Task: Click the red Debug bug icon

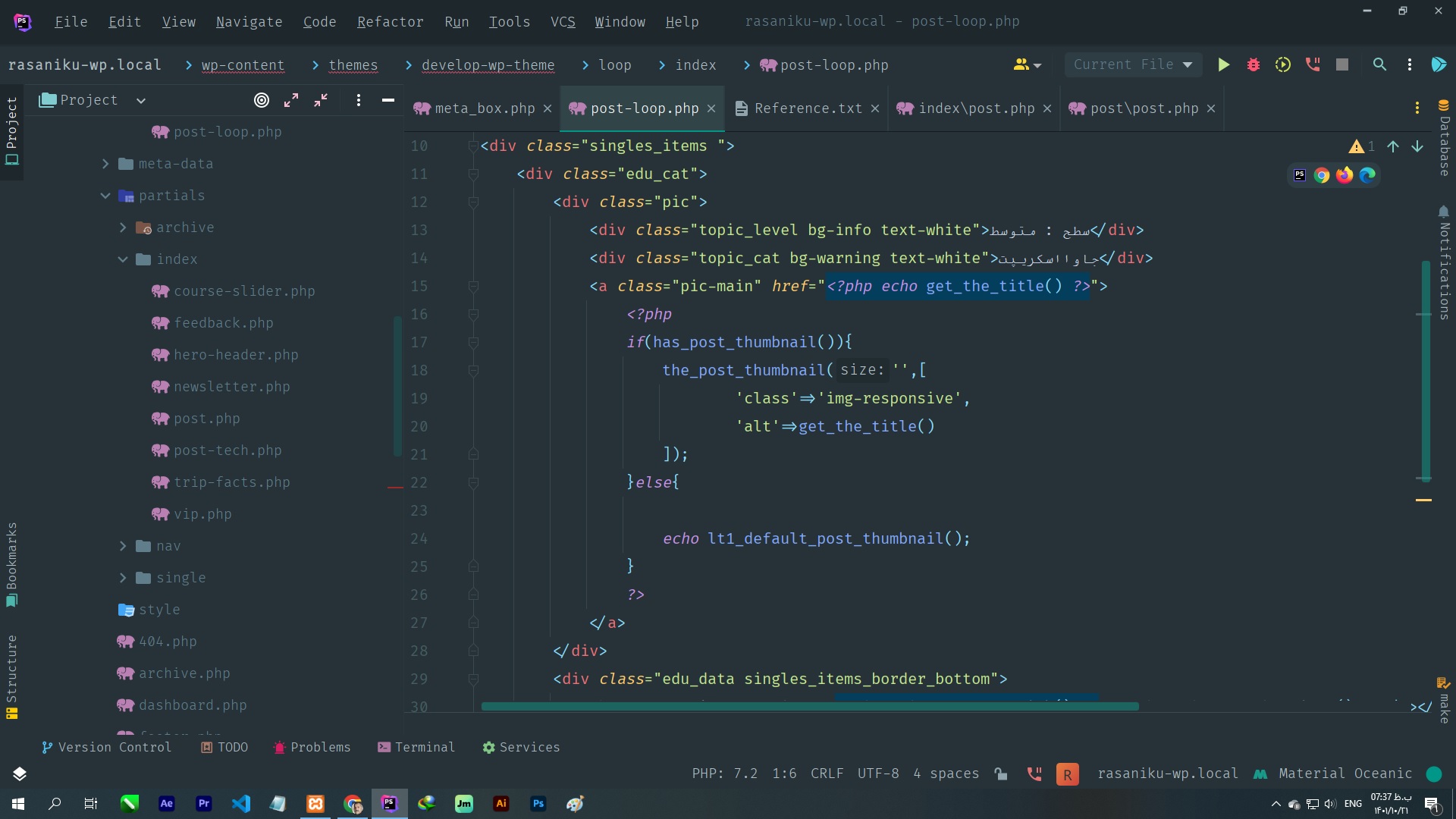Action: pos(1253,65)
